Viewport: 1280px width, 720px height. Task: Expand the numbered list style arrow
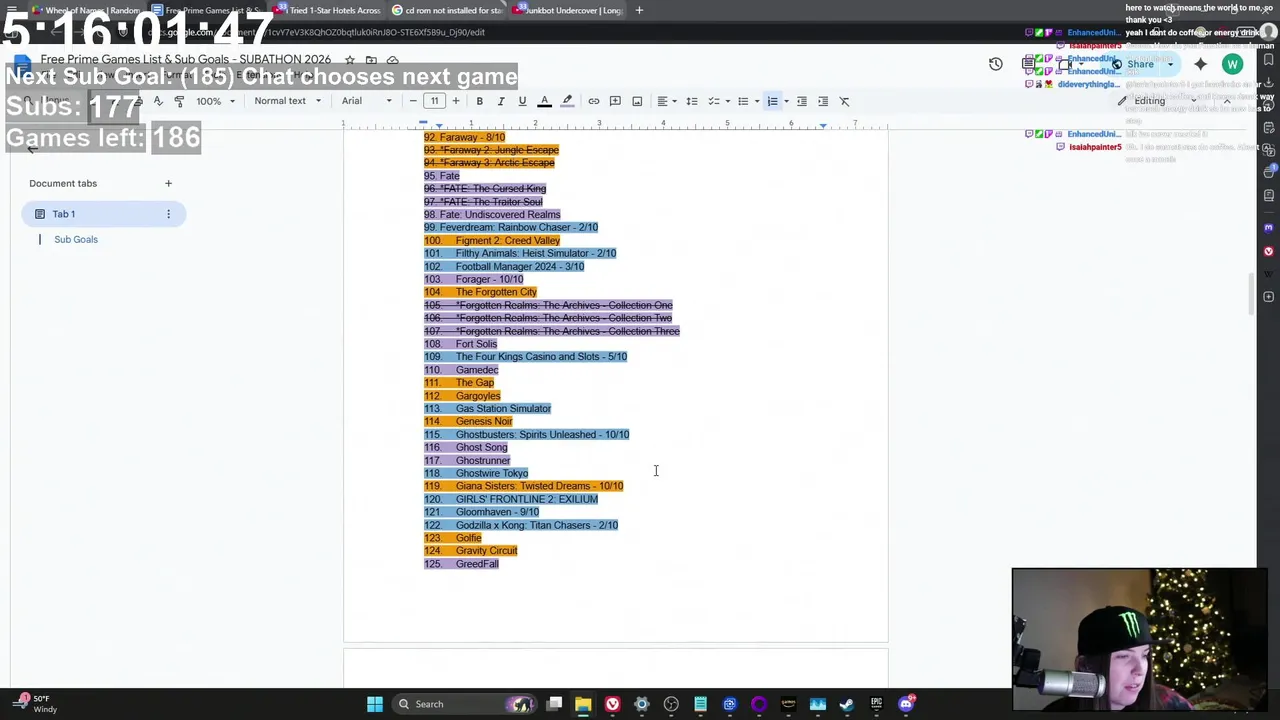[x=786, y=101]
